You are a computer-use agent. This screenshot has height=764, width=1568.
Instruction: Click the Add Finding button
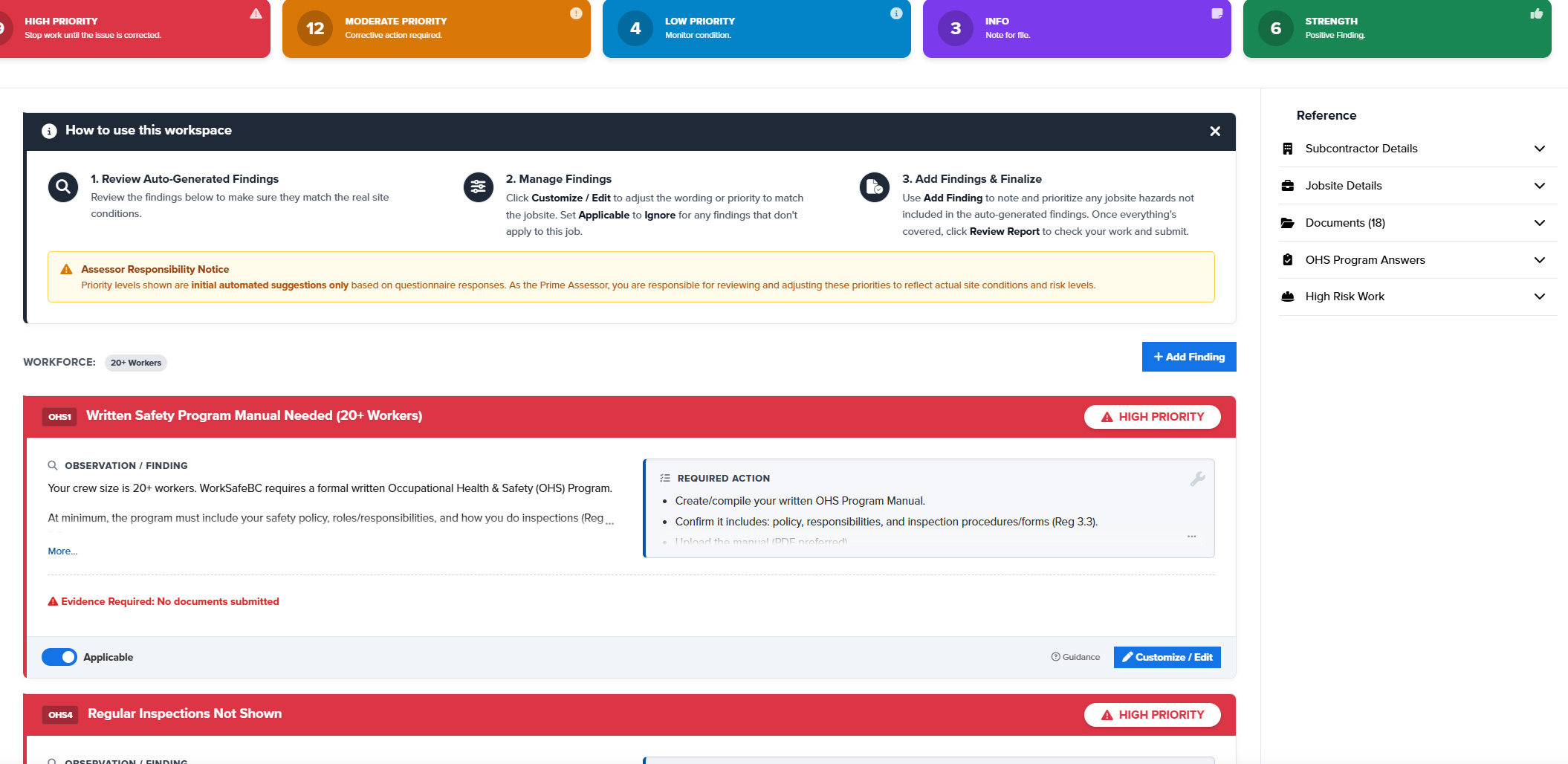tap(1188, 357)
